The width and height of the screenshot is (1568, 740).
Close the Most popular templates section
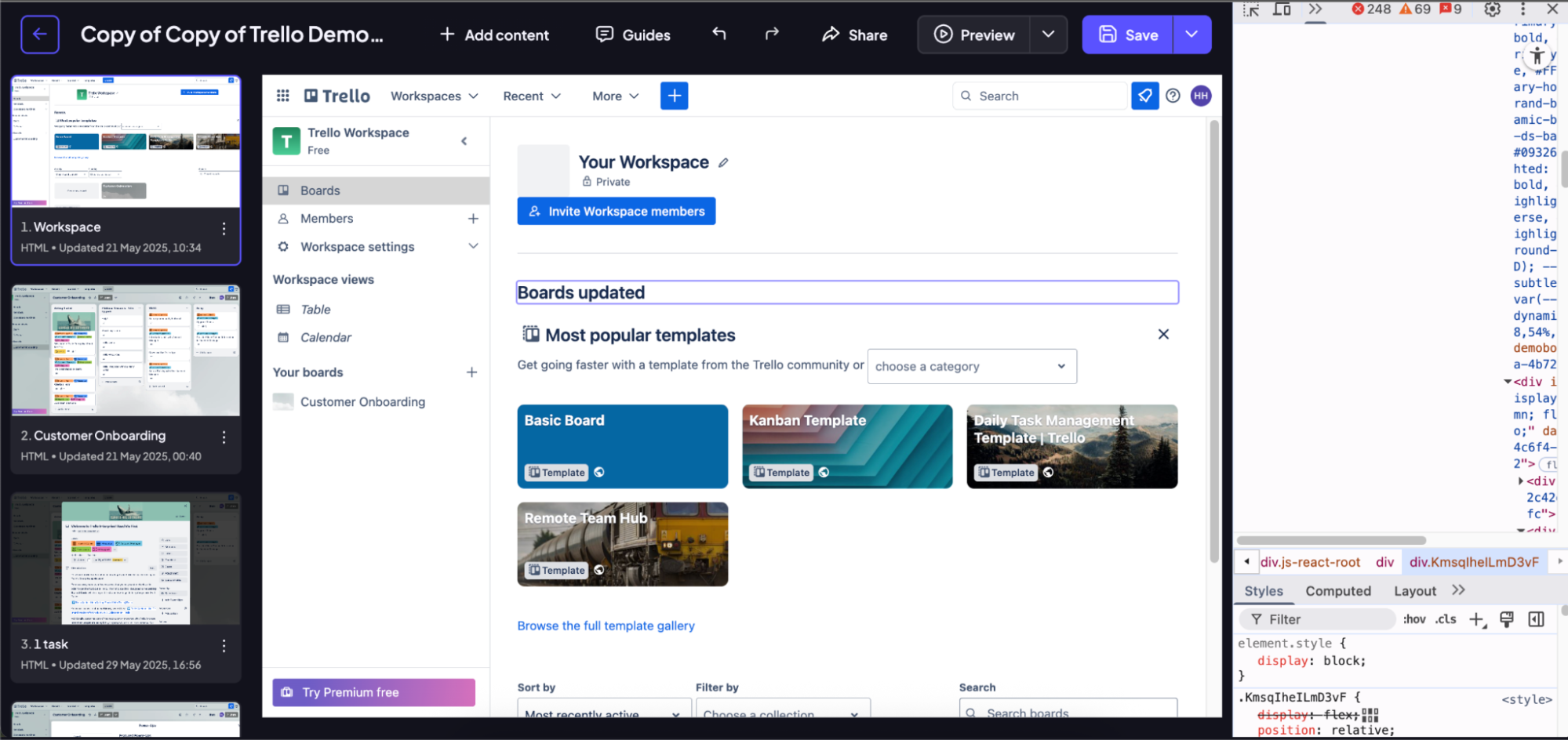tap(1163, 334)
